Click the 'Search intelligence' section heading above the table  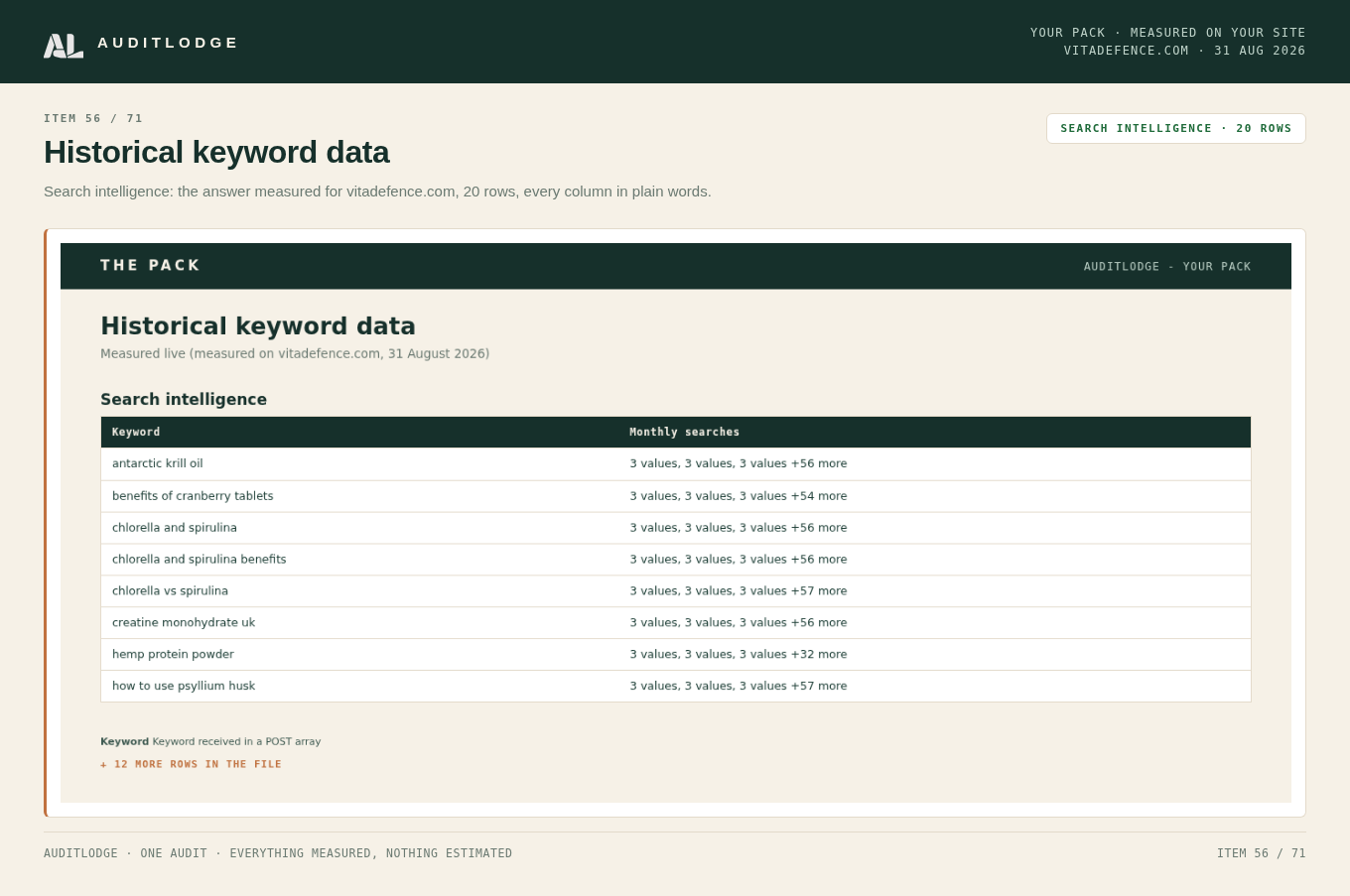coord(184,400)
